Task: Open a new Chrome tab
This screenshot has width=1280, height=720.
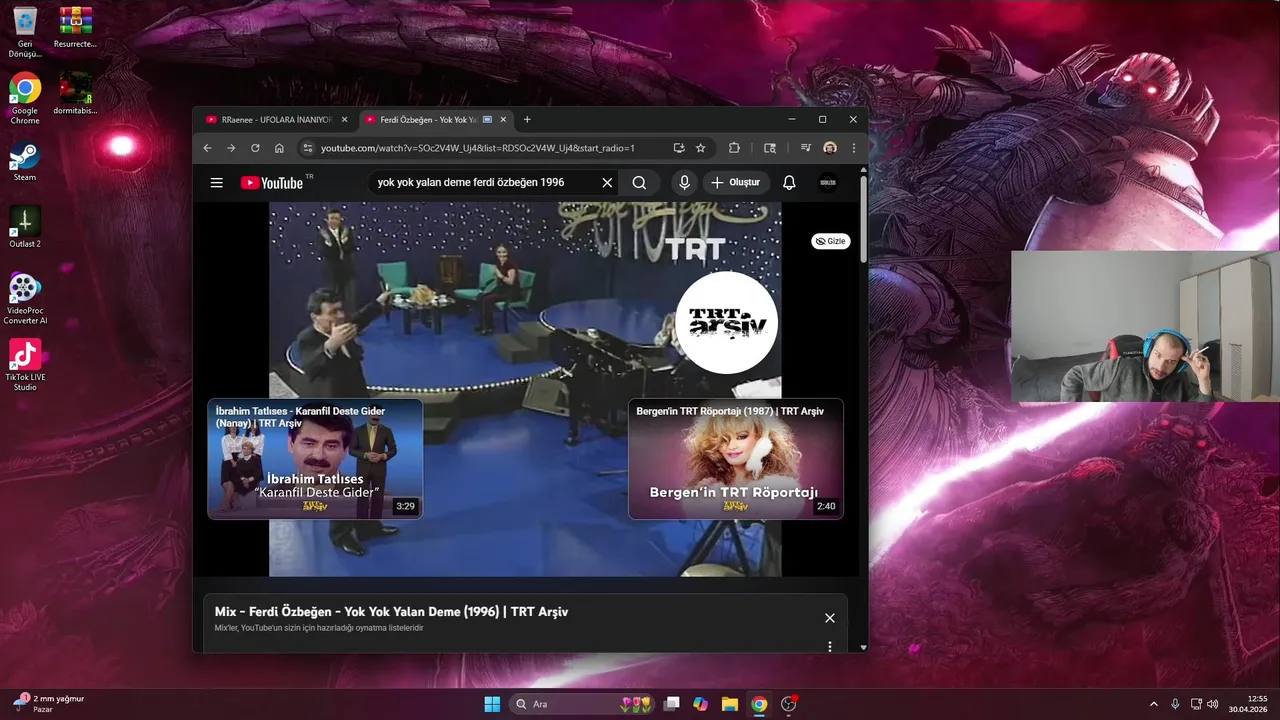Action: (x=527, y=120)
